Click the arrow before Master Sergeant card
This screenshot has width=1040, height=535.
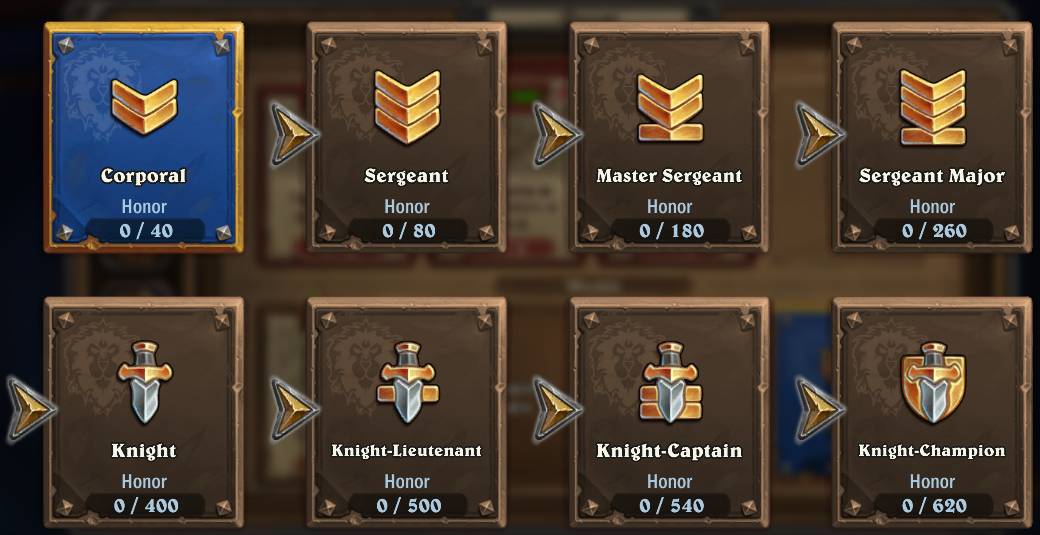click(x=556, y=133)
